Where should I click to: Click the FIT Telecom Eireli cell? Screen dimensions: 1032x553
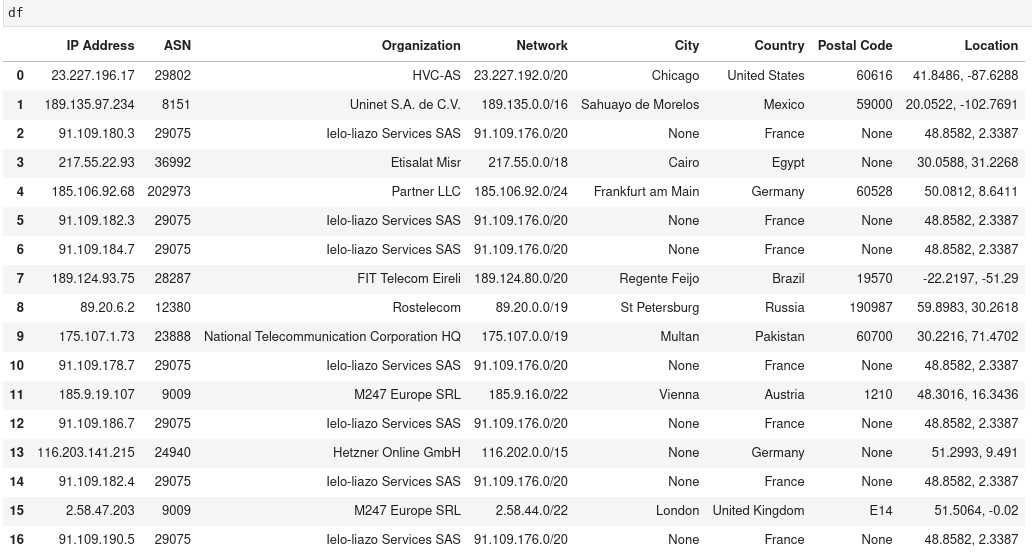(409, 278)
